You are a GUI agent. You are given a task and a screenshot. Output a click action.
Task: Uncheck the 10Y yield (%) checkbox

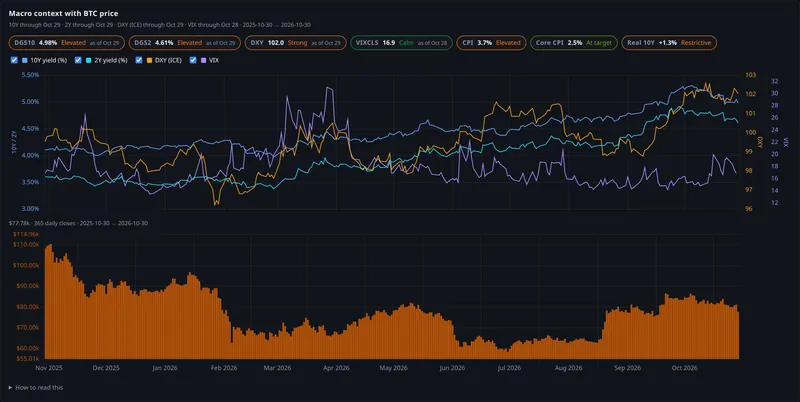point(14,60)
